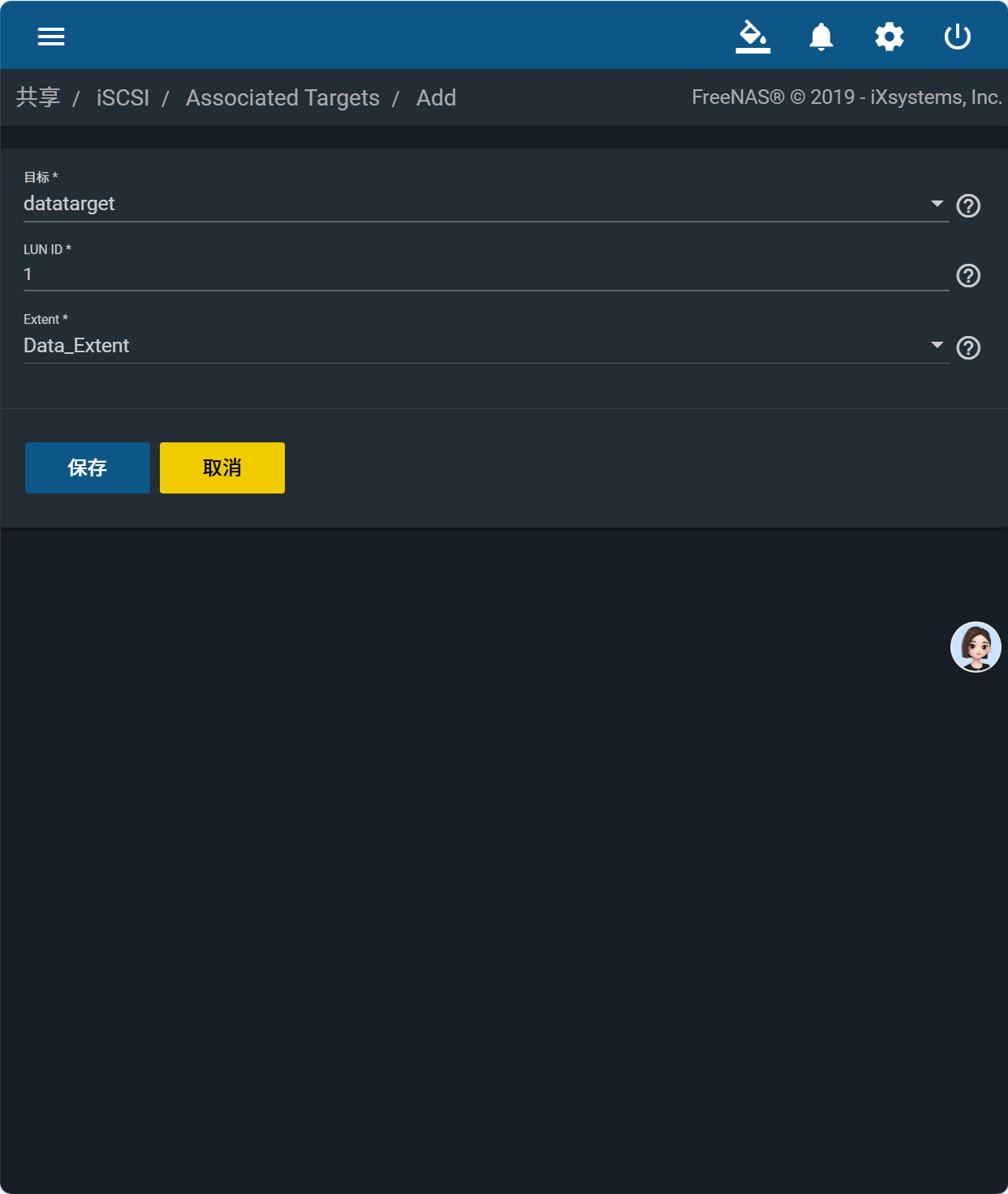Viewport: 1008px width, 1194px height.
Task: Click the yellow 取消 button
Action: (222, 468)
